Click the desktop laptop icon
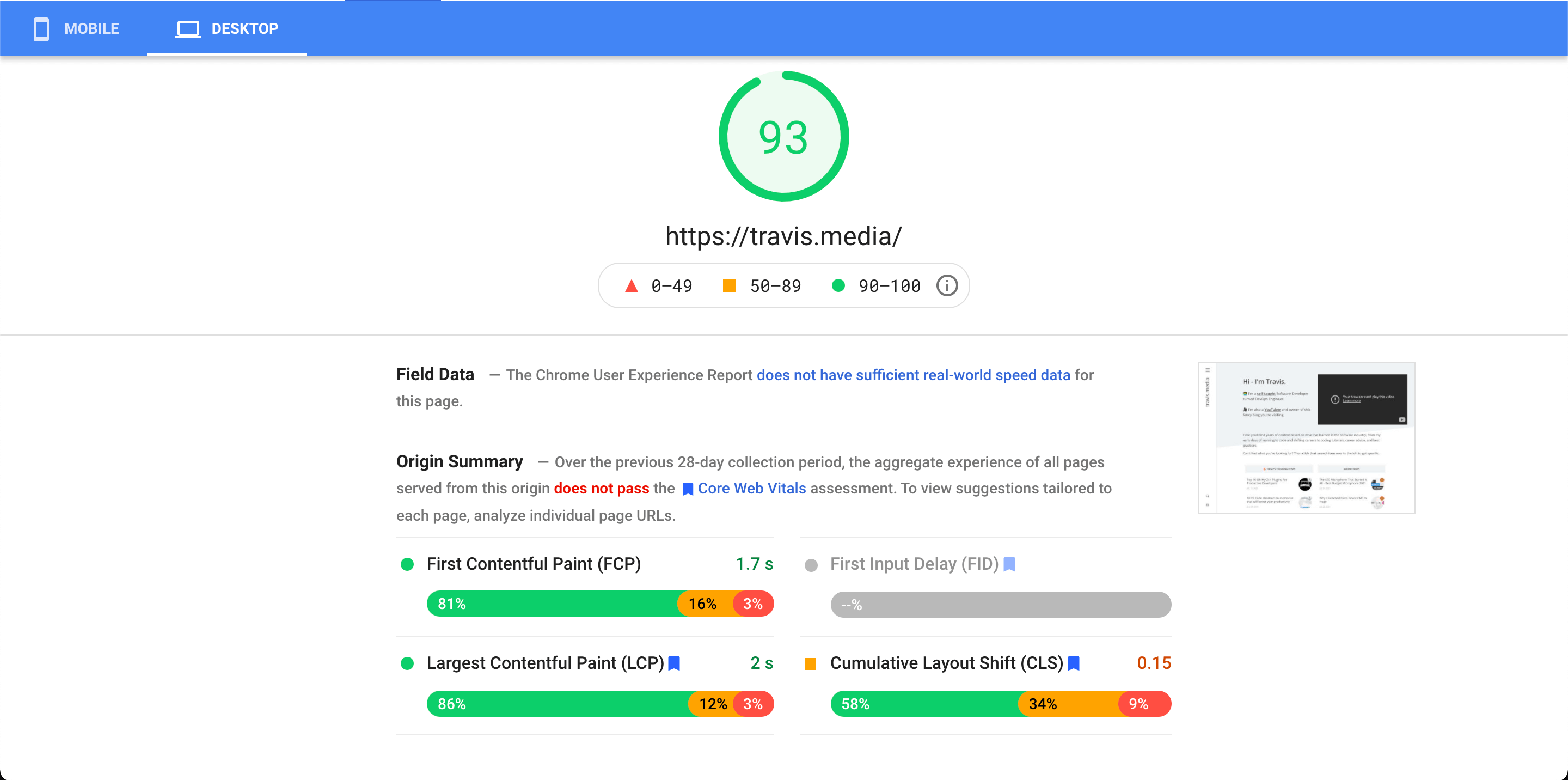Image resolution: width=1568 pixels, height=780 pixels. click(188, 29)
